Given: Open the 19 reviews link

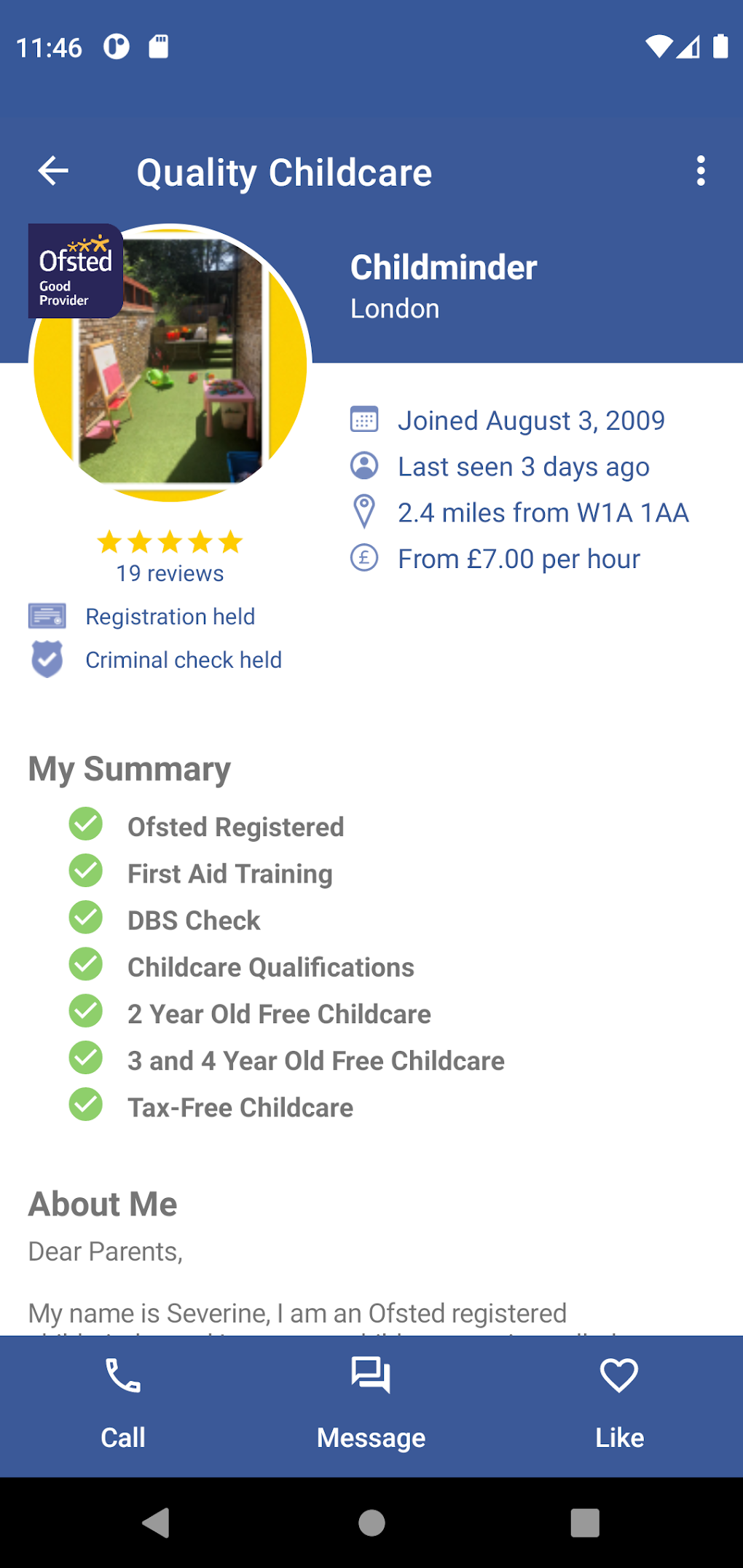Looking at the screenshot, I should (x=170, y=574).
